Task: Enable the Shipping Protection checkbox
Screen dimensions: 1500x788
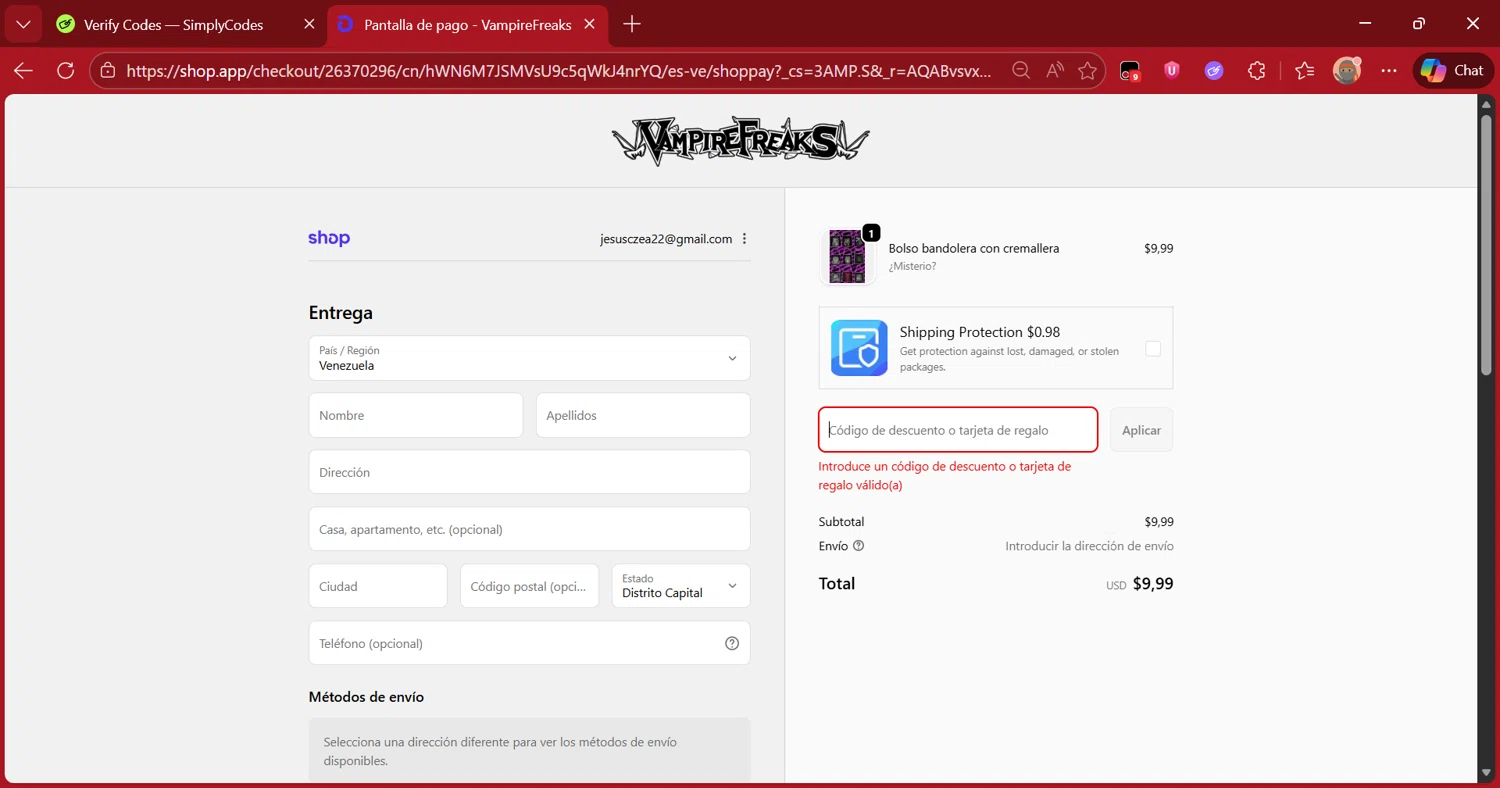Action: [x=1153, y=348]
